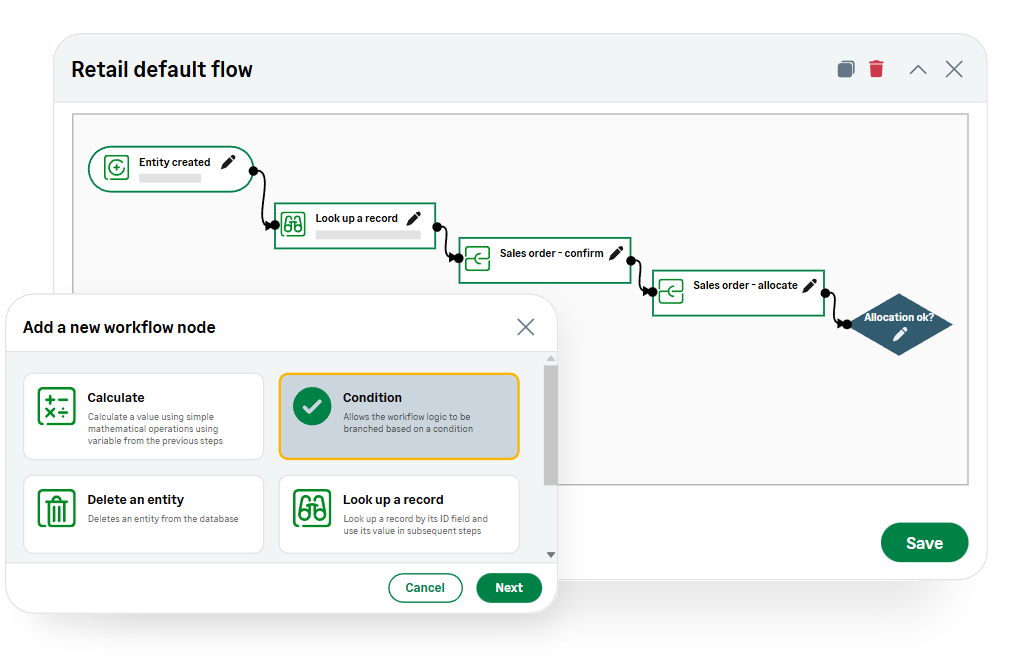
Task: Edit Look up a record node pencil
Action: click(414, 218)
